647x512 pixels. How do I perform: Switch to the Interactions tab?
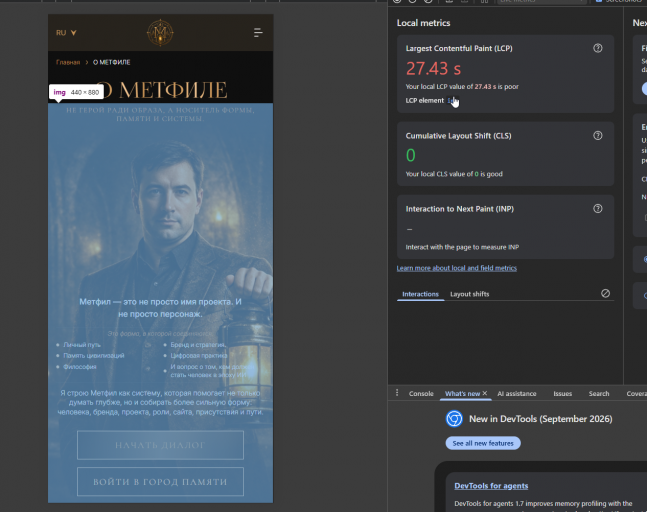[x=420, y=294]
